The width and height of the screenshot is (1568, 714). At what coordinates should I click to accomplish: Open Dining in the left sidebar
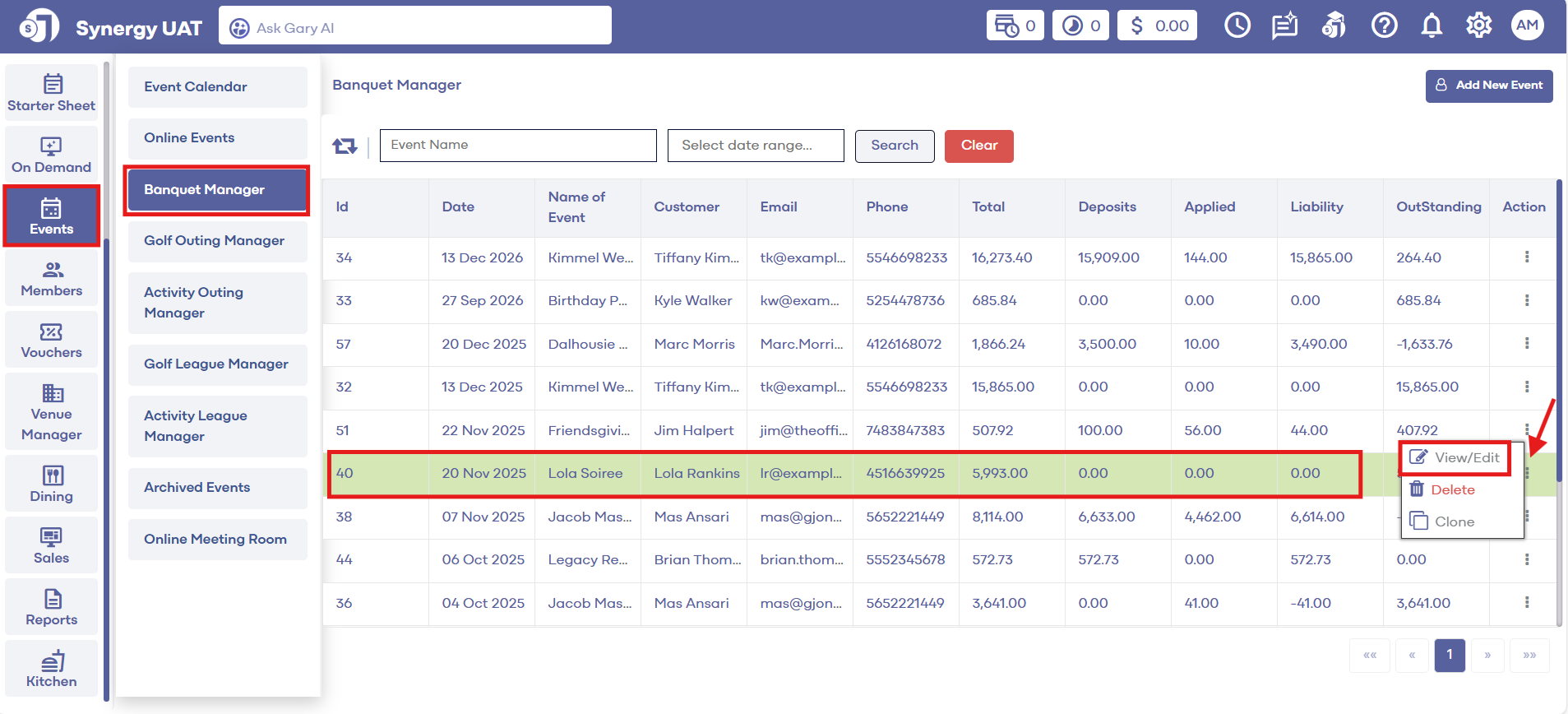pos(51,484)
